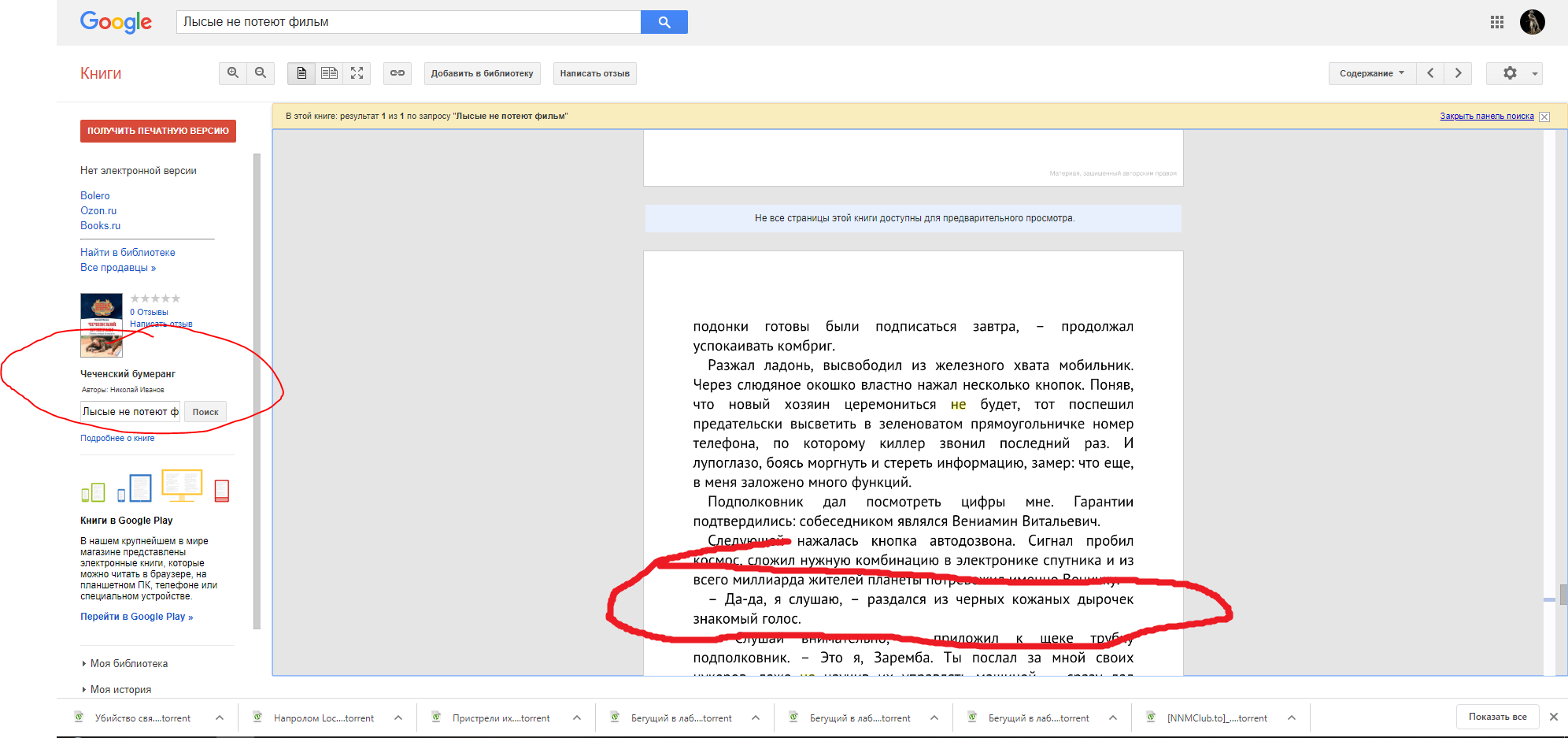Switch to single page view
1568x738 pixels.
pyautogui.click(x=301, y=73)
